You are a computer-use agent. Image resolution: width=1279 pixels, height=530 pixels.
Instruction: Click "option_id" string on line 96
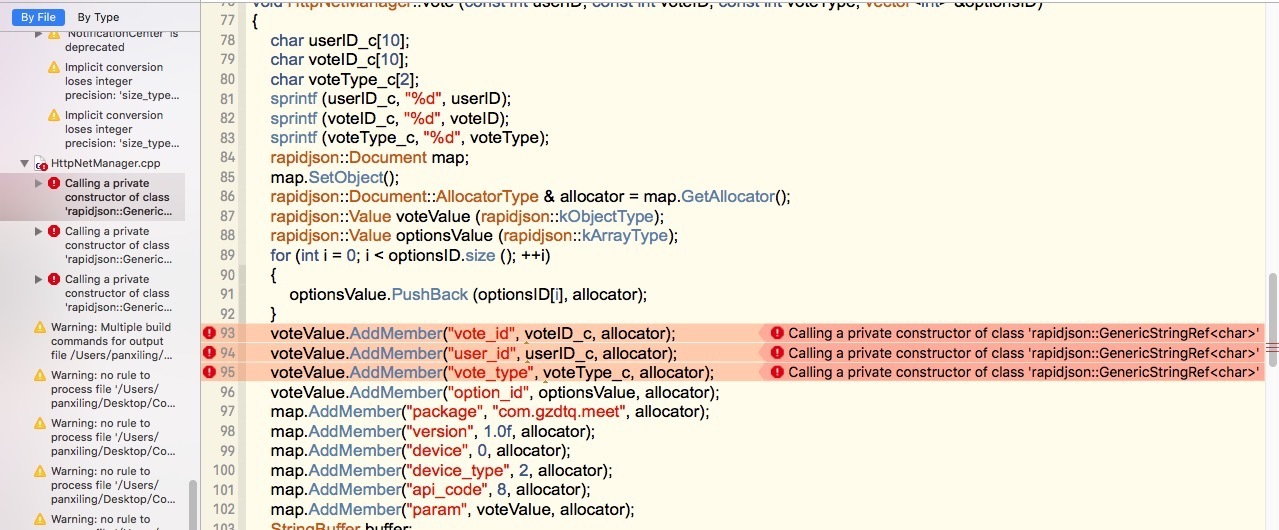click(488, 392)
